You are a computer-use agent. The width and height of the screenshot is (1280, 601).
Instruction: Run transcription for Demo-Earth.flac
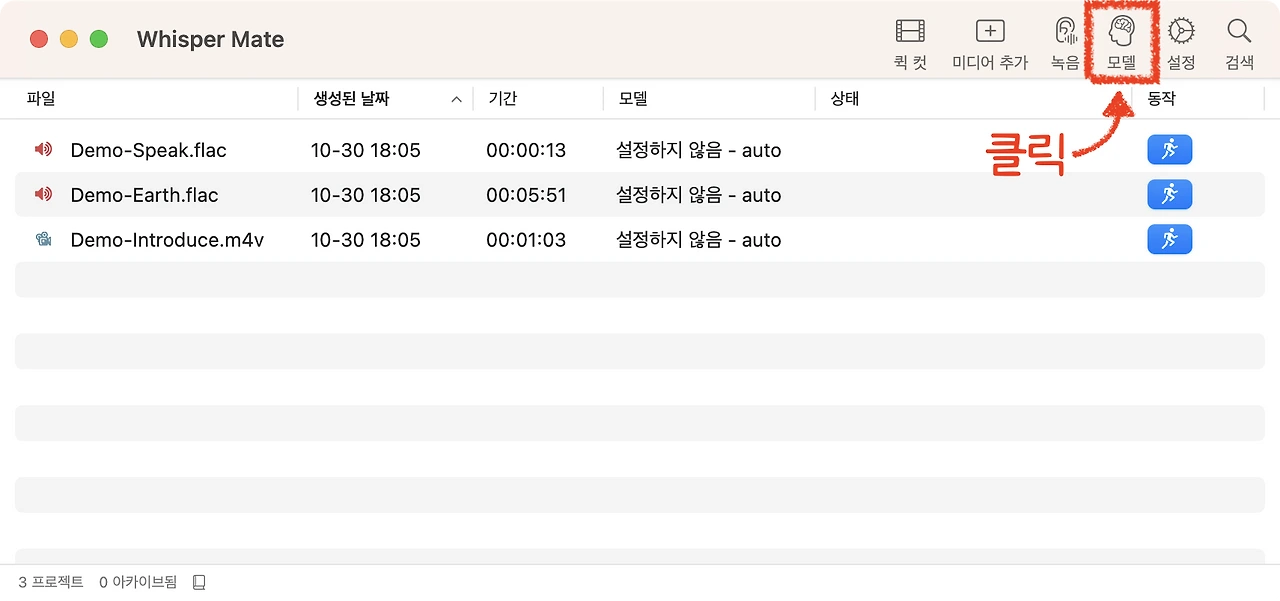[1169, 194]
